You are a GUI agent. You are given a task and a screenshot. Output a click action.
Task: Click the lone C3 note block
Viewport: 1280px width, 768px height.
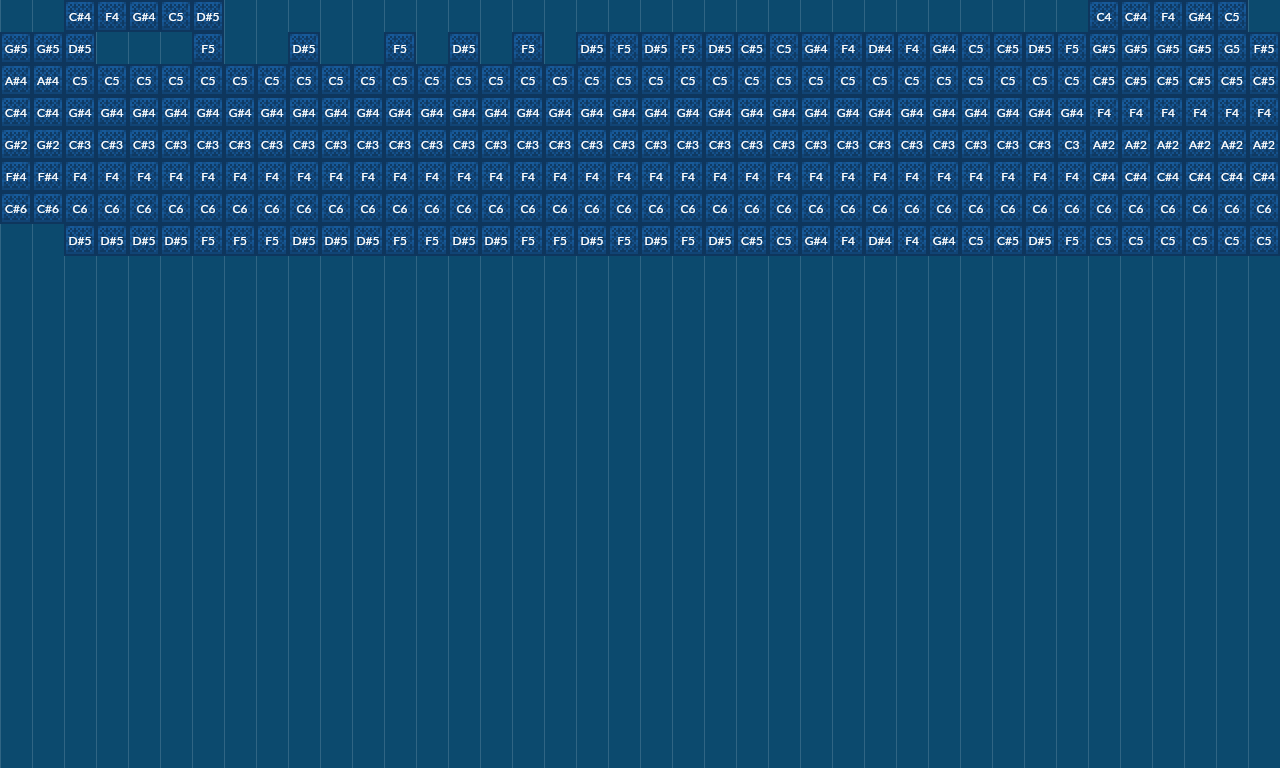pyautogui.click(x=1071, y=145)
